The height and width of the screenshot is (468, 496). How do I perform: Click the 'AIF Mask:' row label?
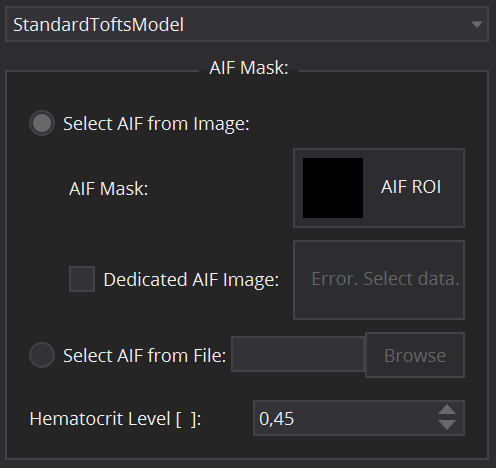[x=109, y=189]
